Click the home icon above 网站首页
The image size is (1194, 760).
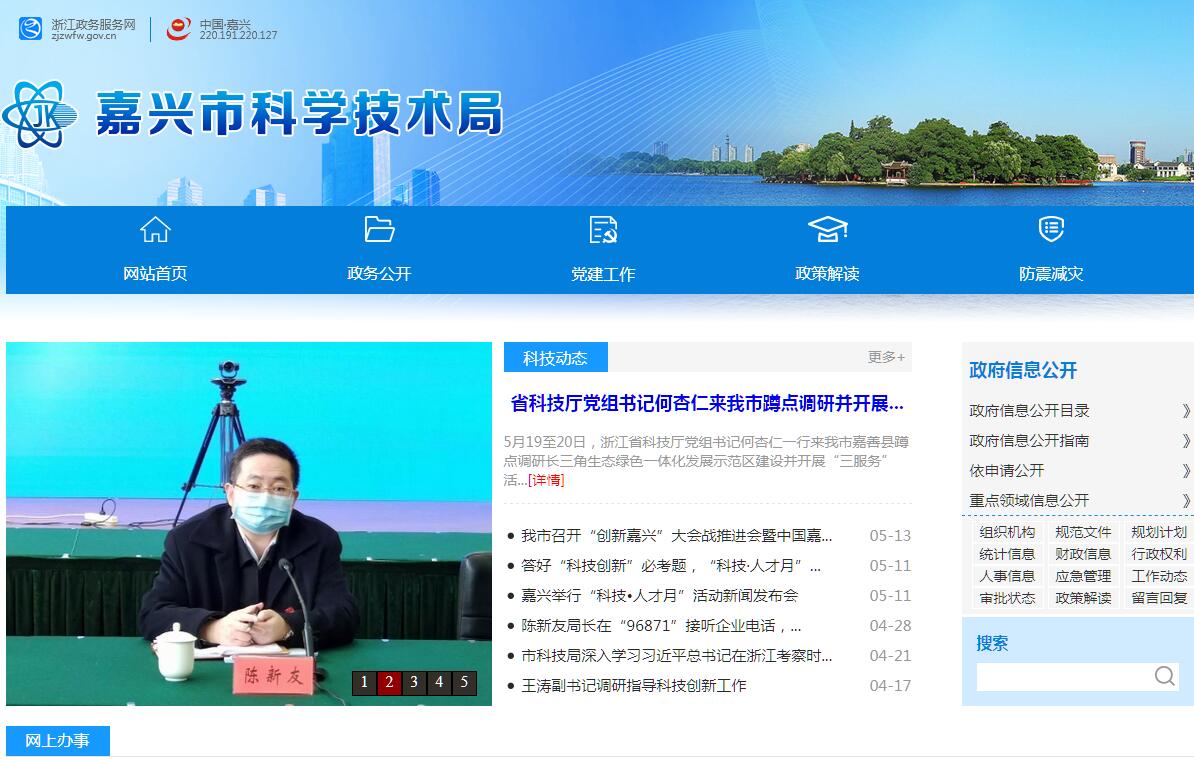click(x=155, y=230)
